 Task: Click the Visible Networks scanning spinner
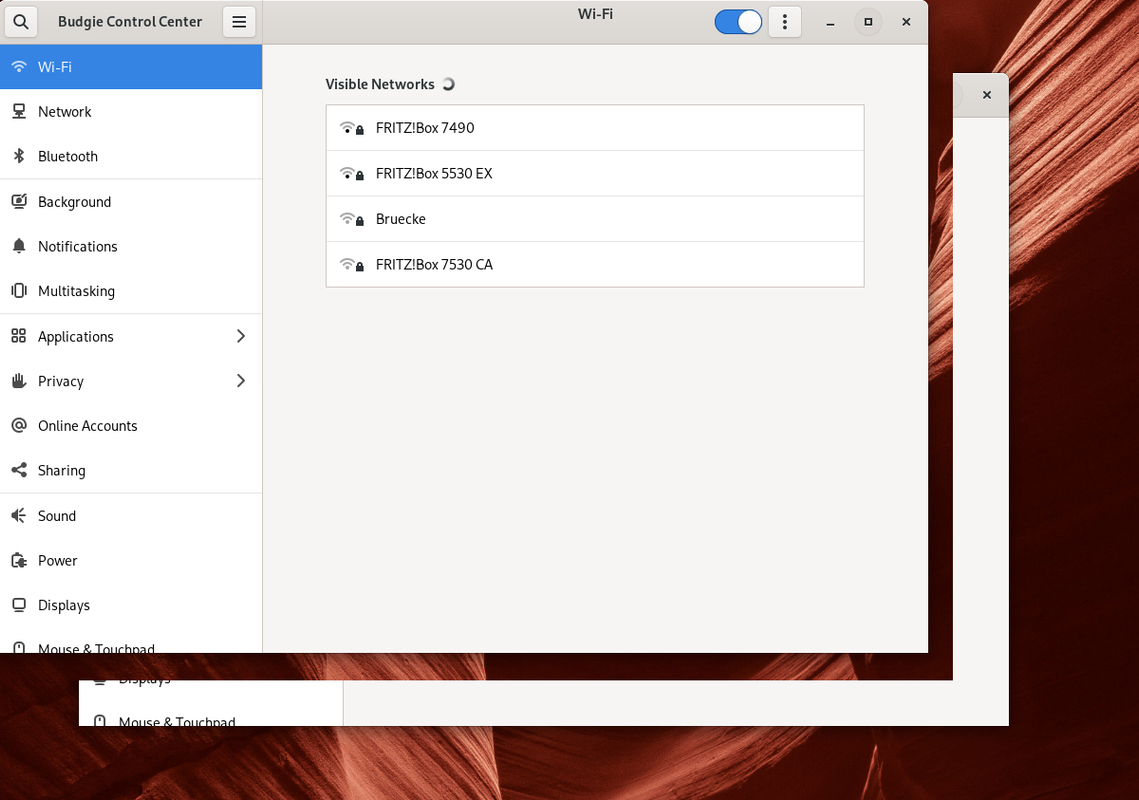[x=448, y=84]
